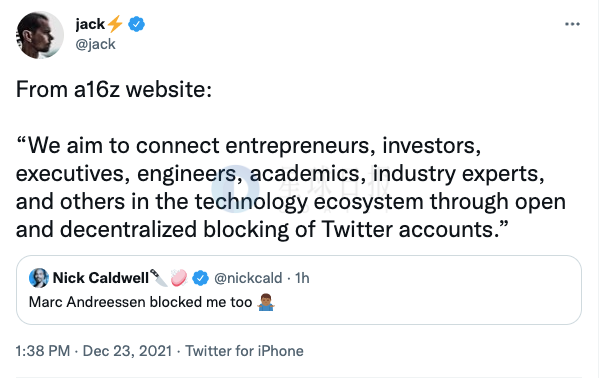Open quoted tweet 'Marc Andreessen blocked me too'
Screen dimensions: 603x378
pos(299,290)
